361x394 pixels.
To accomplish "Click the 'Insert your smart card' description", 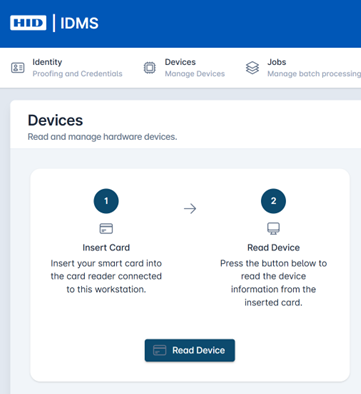I will pos(106,276).
